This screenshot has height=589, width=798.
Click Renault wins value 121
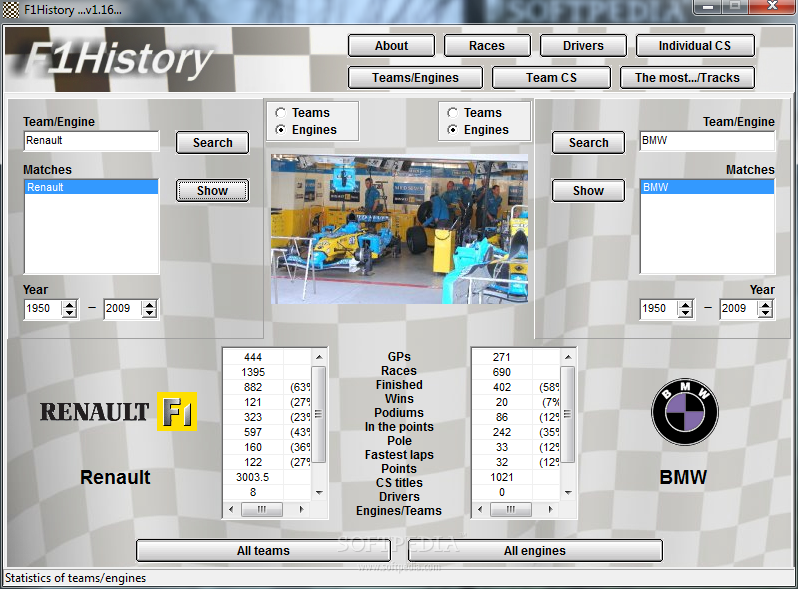click(253, 402)
